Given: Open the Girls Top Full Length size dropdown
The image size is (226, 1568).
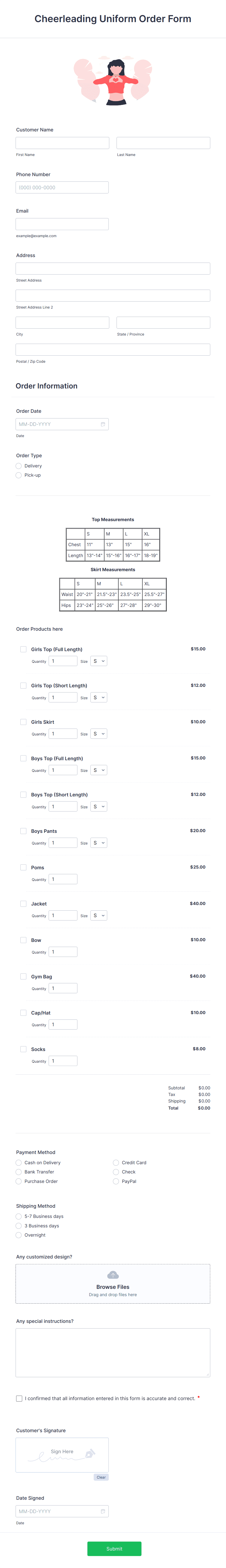Looking at the screenshot, I should coord(98,661).
